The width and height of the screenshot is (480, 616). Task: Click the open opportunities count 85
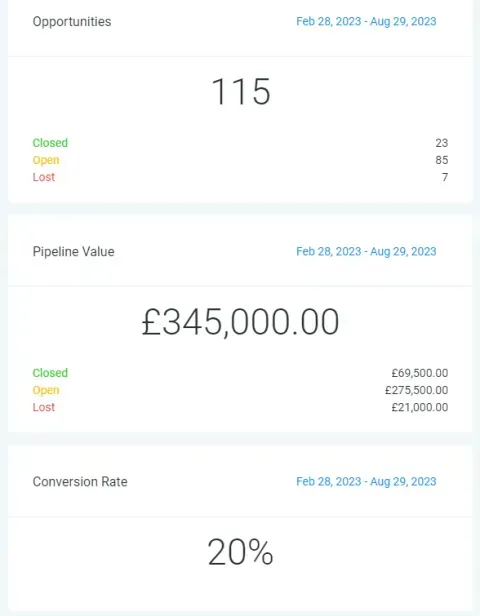(442, 160)
